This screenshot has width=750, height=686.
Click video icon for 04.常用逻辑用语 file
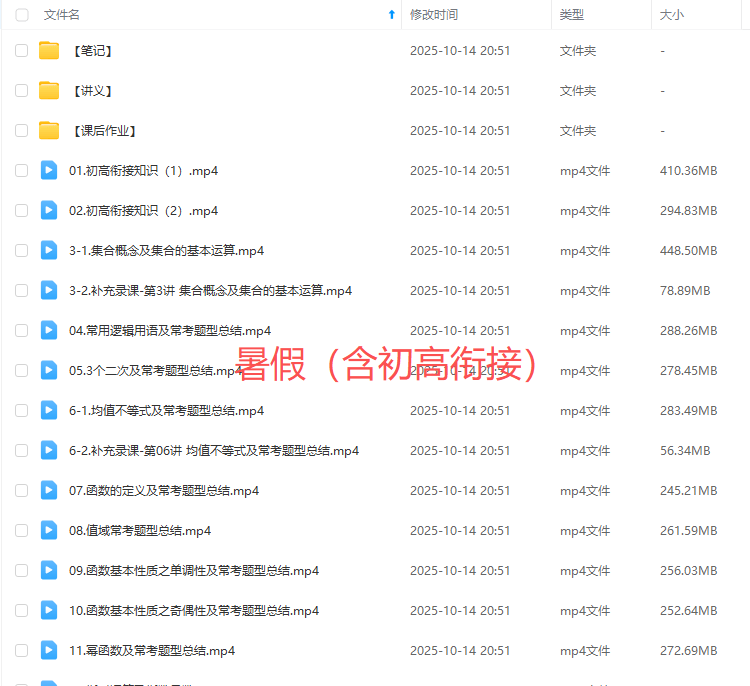point(49,330)
